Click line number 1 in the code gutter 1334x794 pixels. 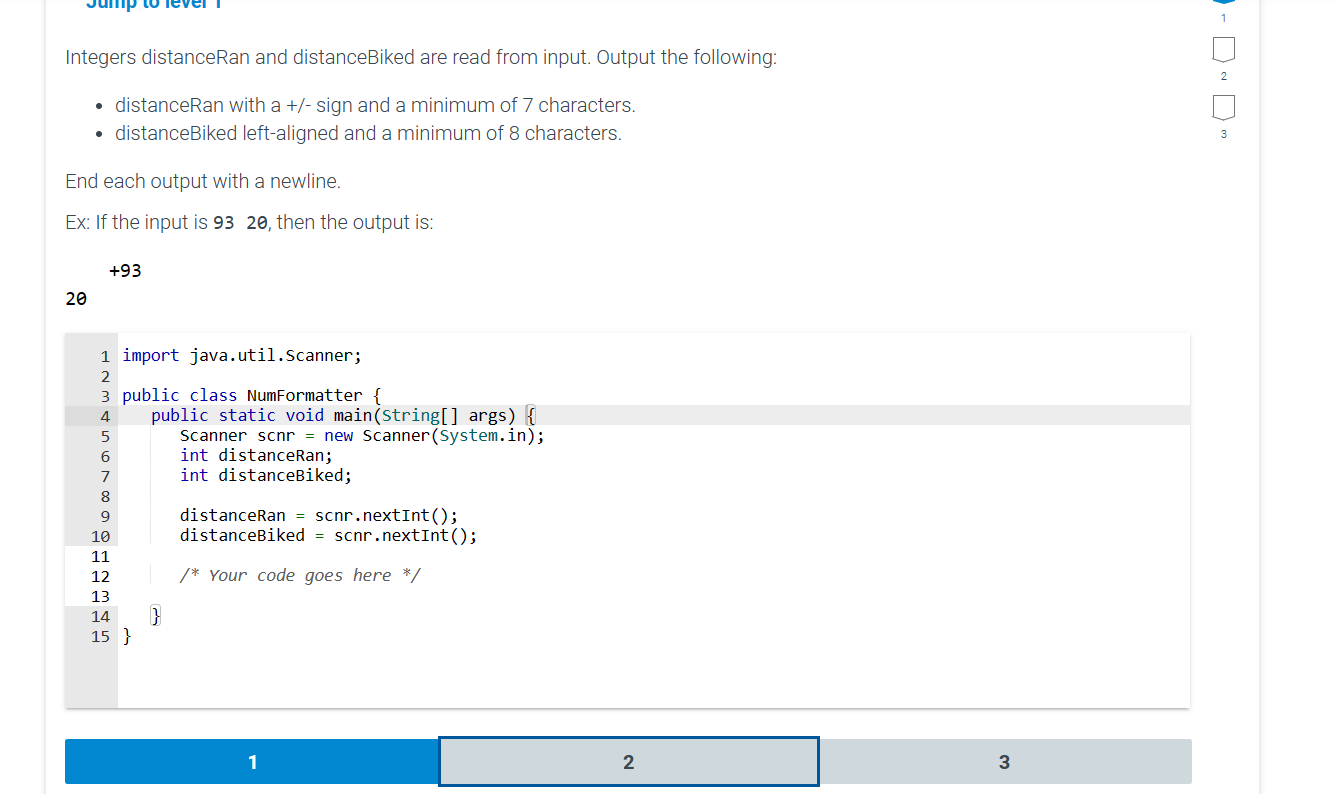(x=105, y=355)
